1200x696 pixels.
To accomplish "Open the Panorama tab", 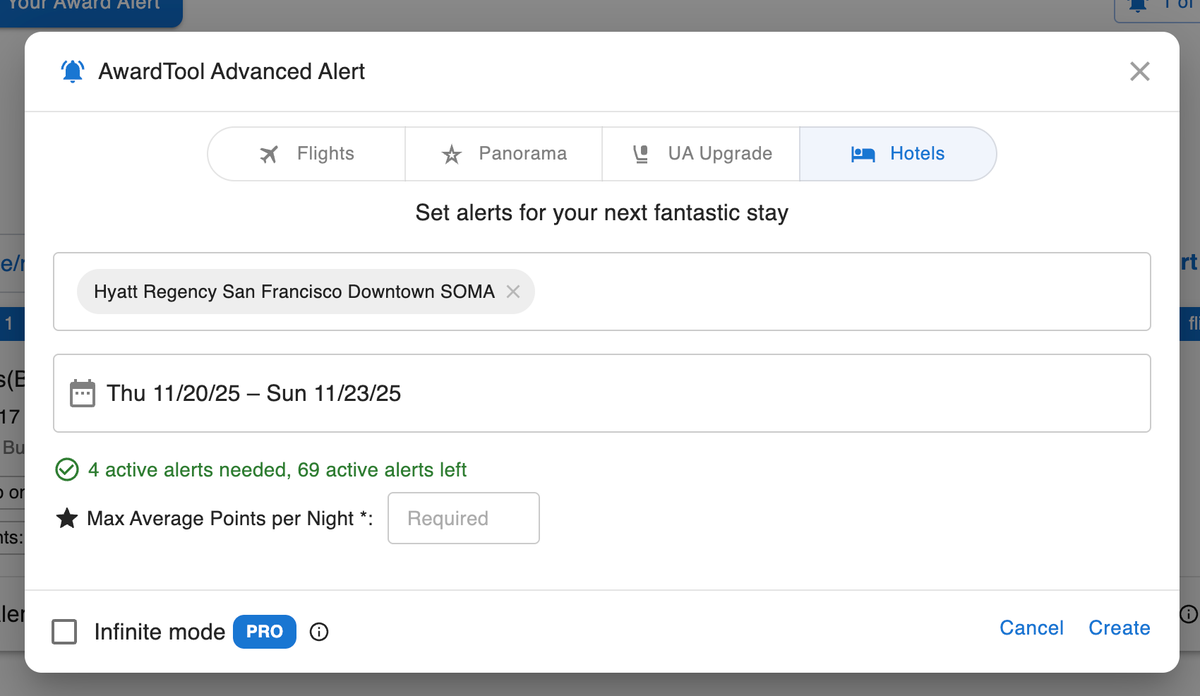I will pos(503,154).
